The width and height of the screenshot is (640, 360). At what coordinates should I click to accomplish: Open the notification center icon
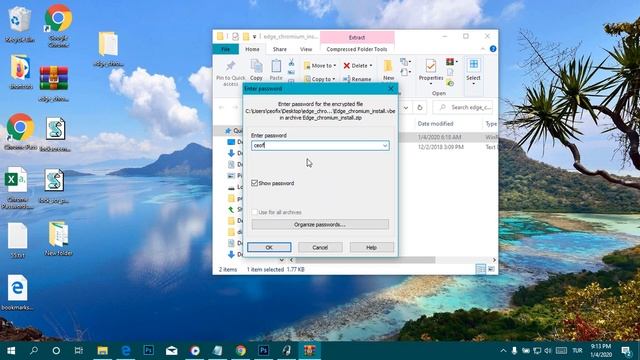point(626,351)
